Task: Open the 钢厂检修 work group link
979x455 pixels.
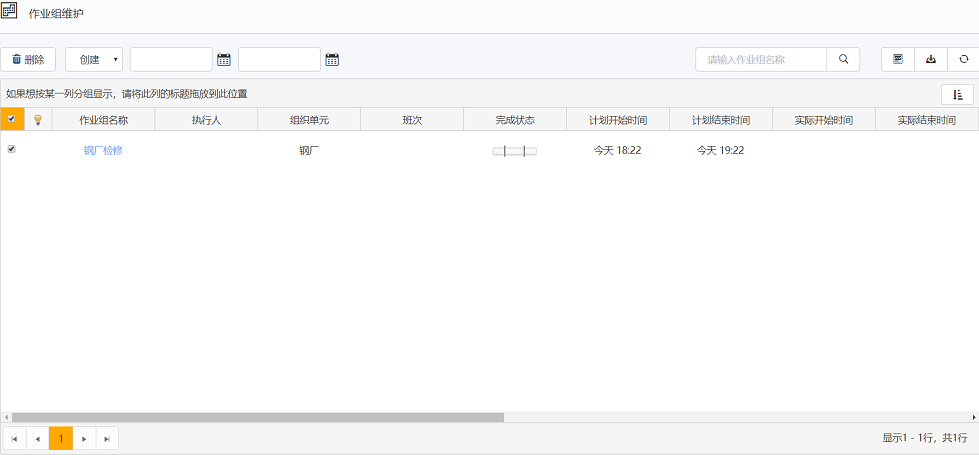Action: [x=103, y=150]
